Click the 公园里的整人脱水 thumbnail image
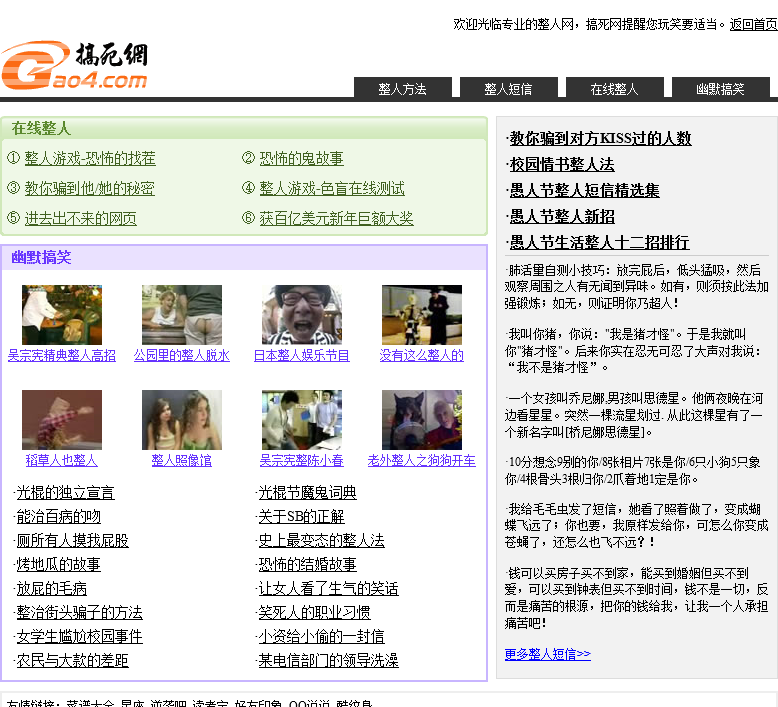The width and height of the screenshot is (778, 707). click(182, 315)
